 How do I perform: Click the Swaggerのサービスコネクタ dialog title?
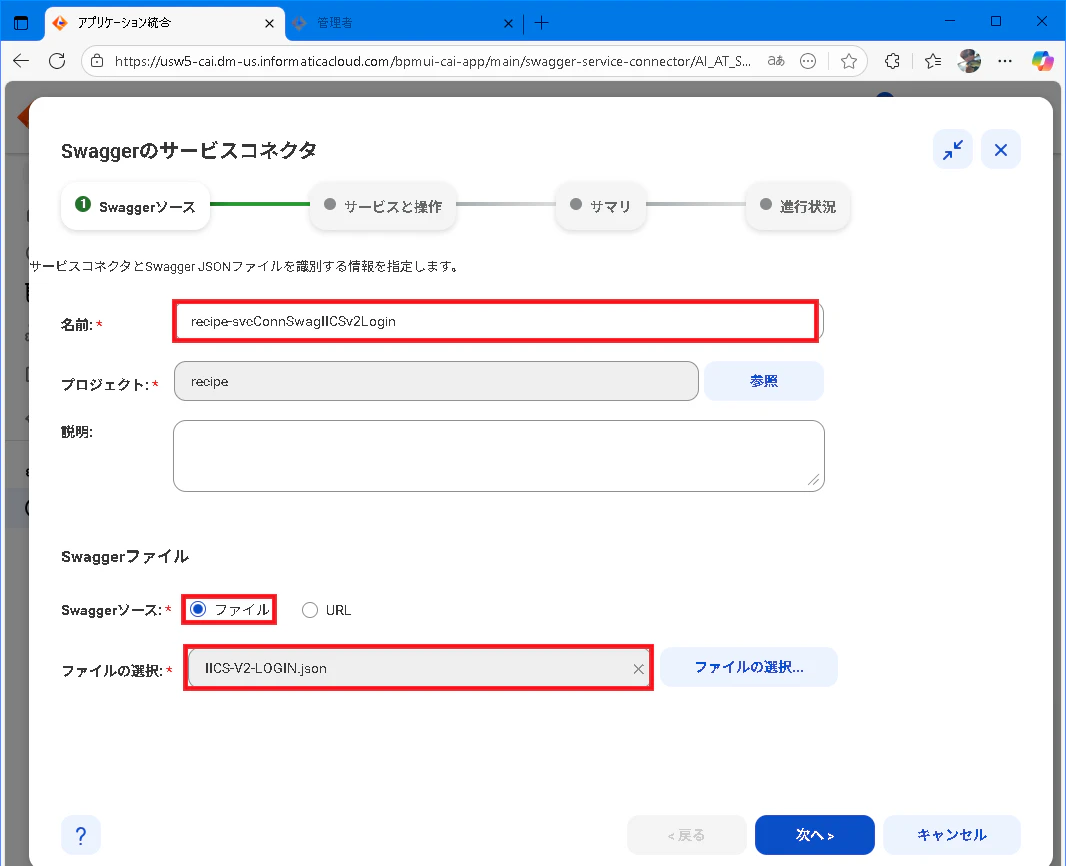pyautogui.click(x=189, y=150)
